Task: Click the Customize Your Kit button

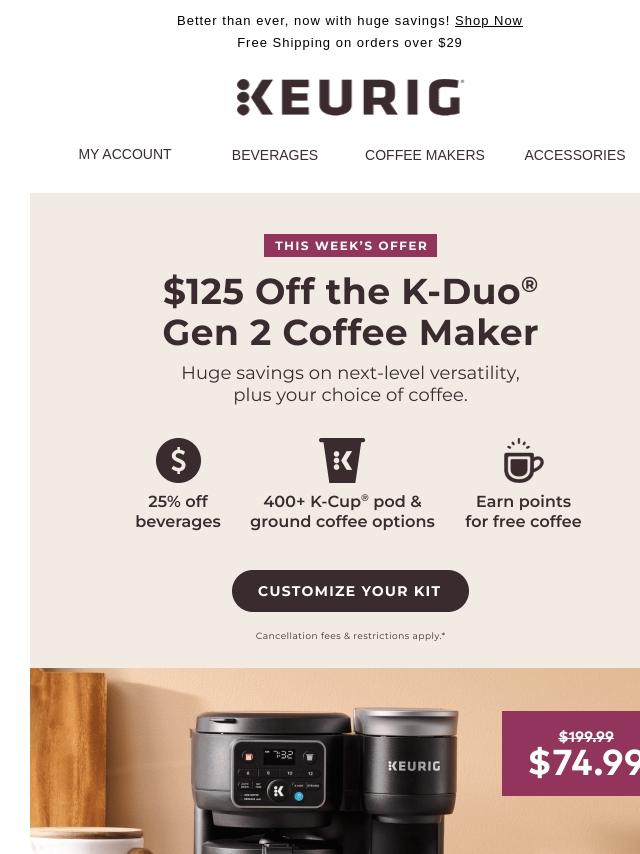Action: (x=350, y=591)
